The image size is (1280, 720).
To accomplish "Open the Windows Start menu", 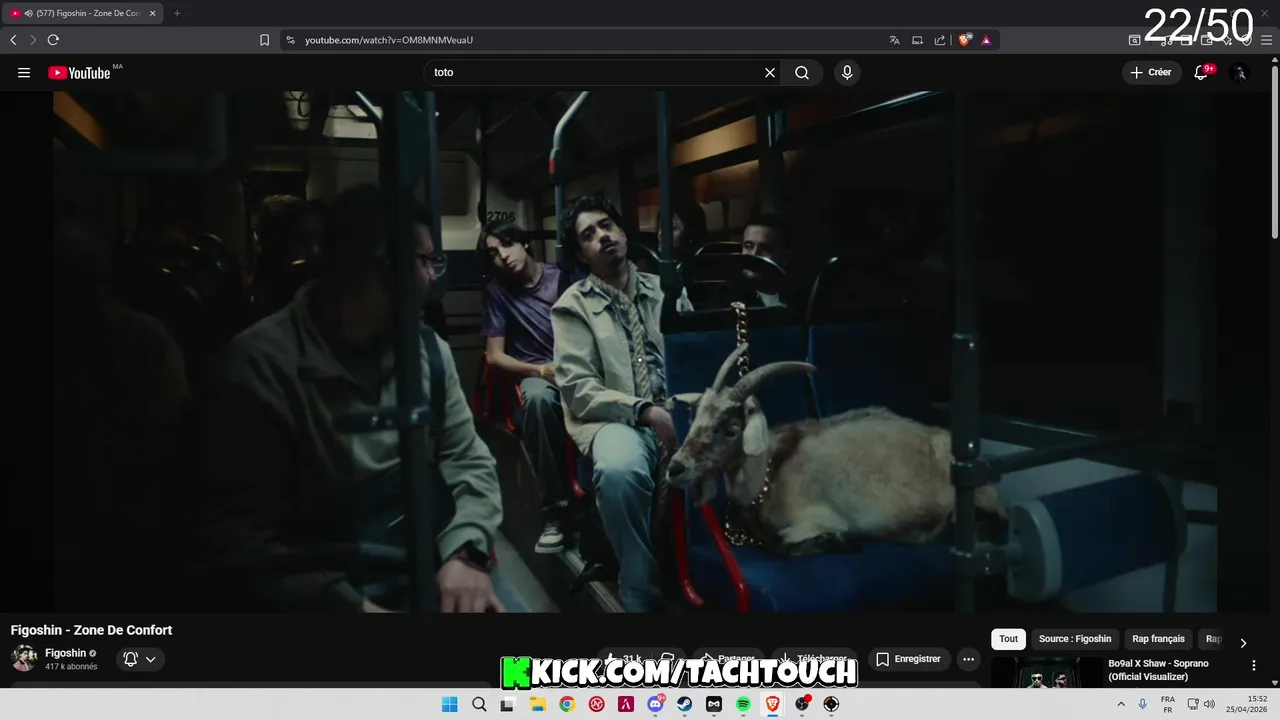I will [x=449, y=704].
